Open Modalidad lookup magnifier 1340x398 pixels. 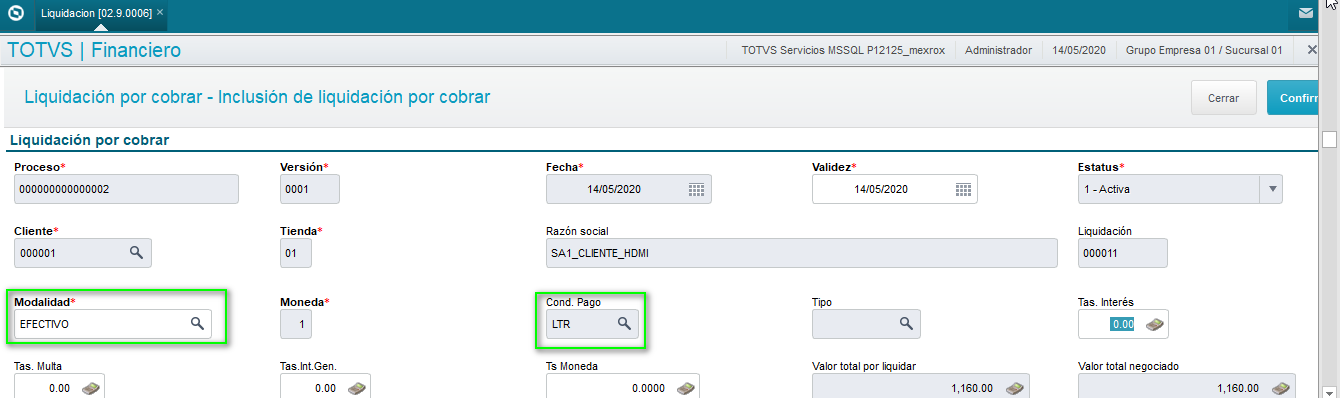[x=197, y=323]
